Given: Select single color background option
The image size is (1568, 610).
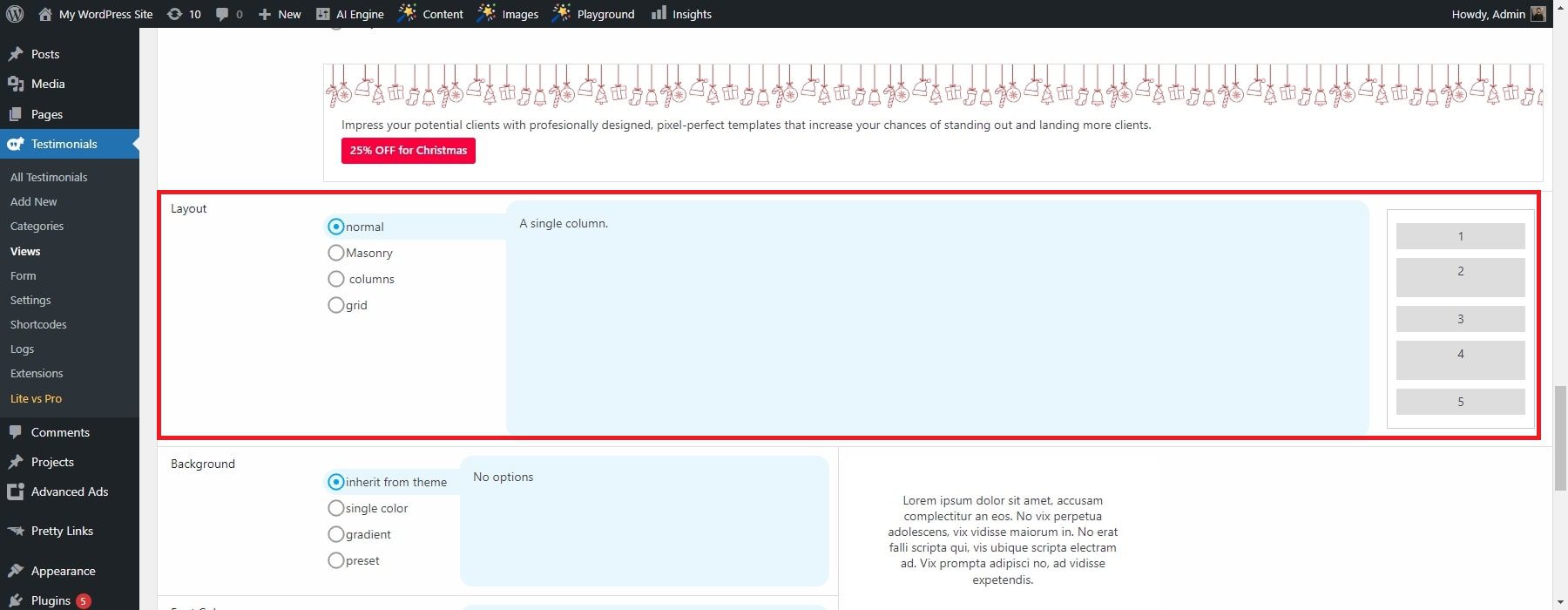Looking at the screenshot, I should click(x=335, y=508).
